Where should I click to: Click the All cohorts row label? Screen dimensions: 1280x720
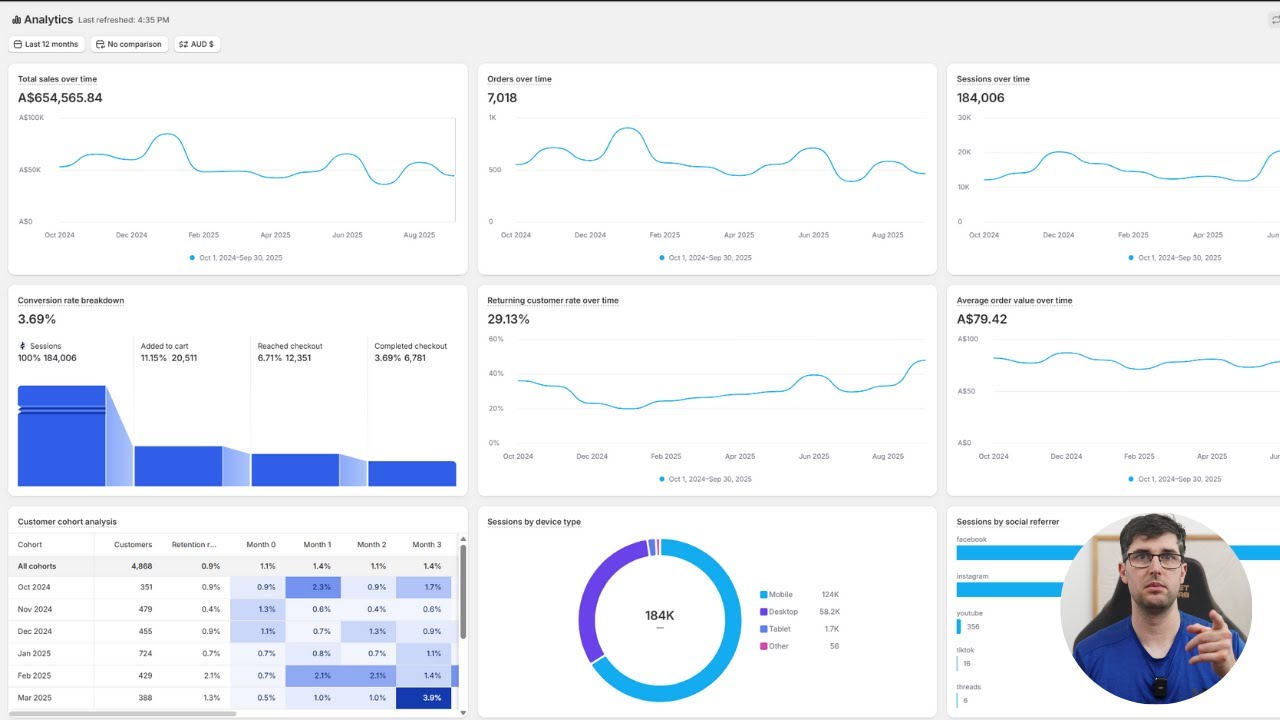coord(37,566)
